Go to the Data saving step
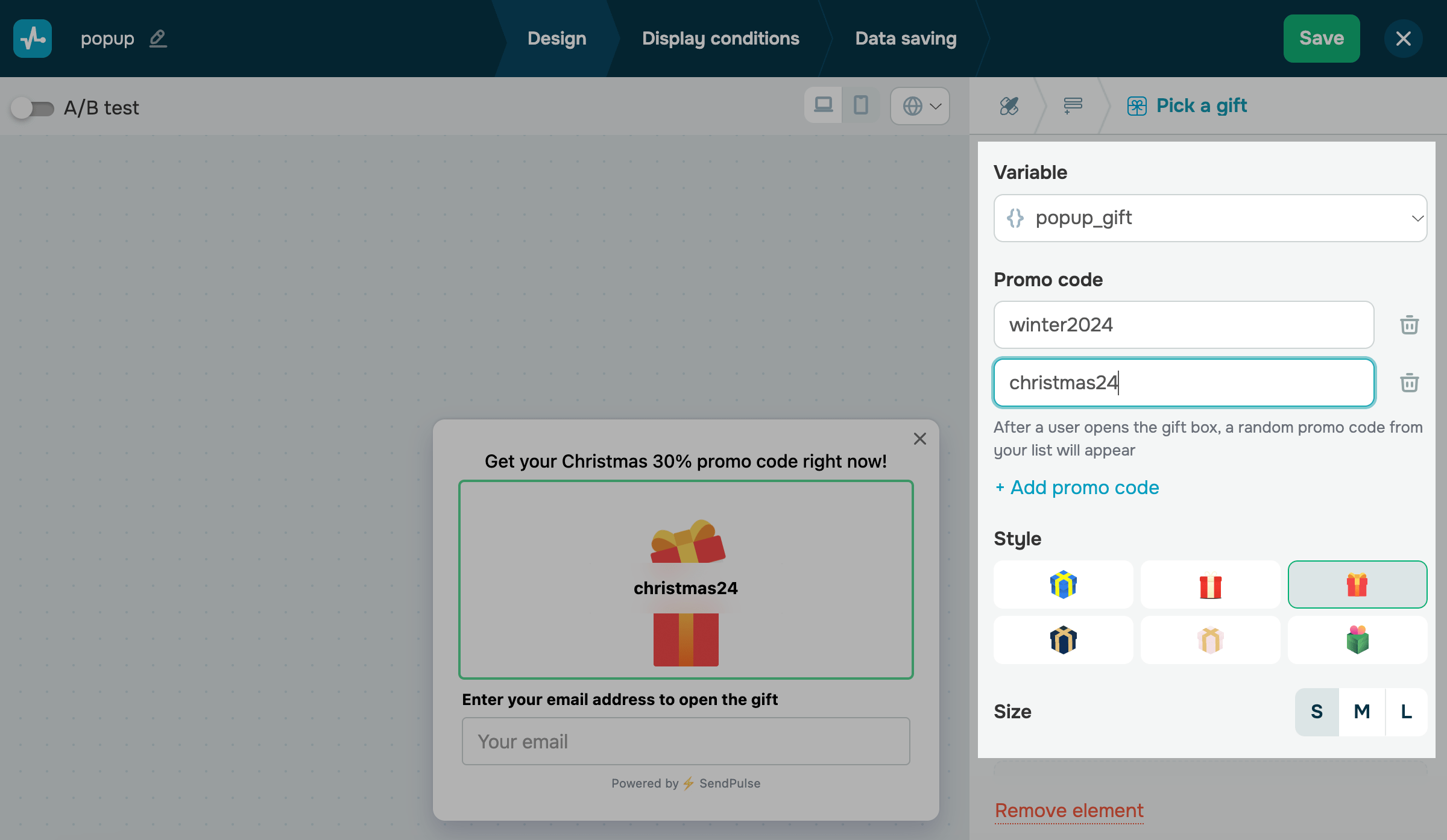The height and width of the screenshot is (840, 1447). pos(906,39)
